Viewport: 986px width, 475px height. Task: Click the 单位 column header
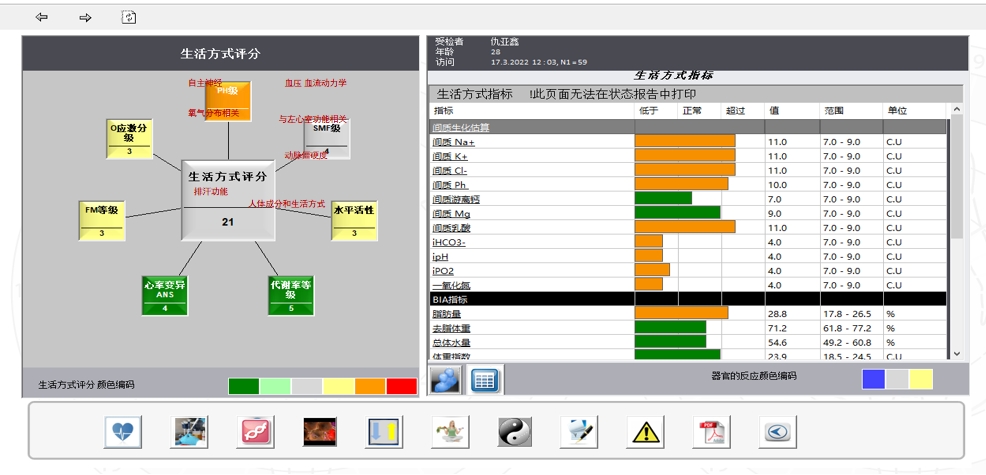[897, 111]
